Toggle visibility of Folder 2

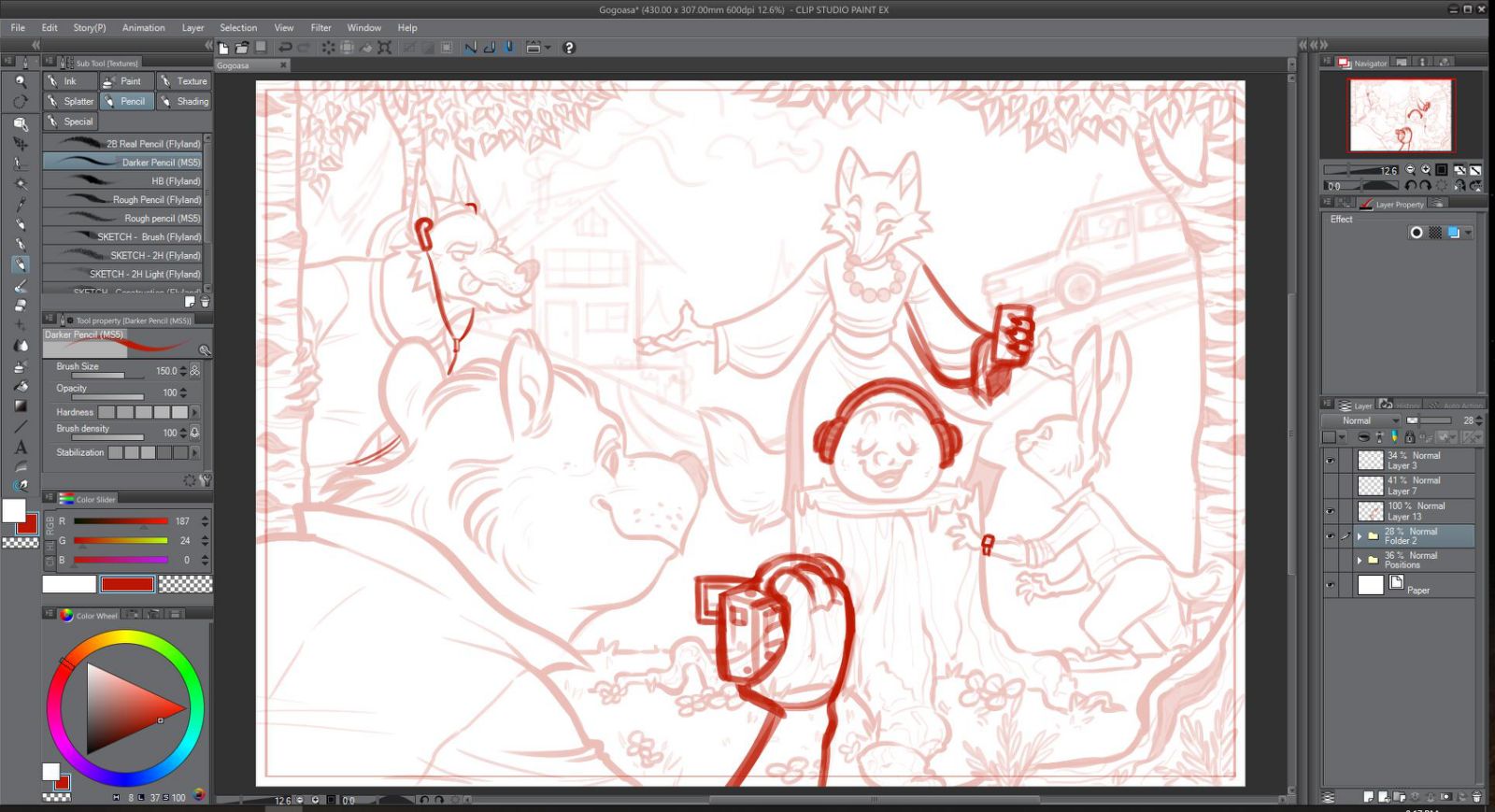point(1331,536)
